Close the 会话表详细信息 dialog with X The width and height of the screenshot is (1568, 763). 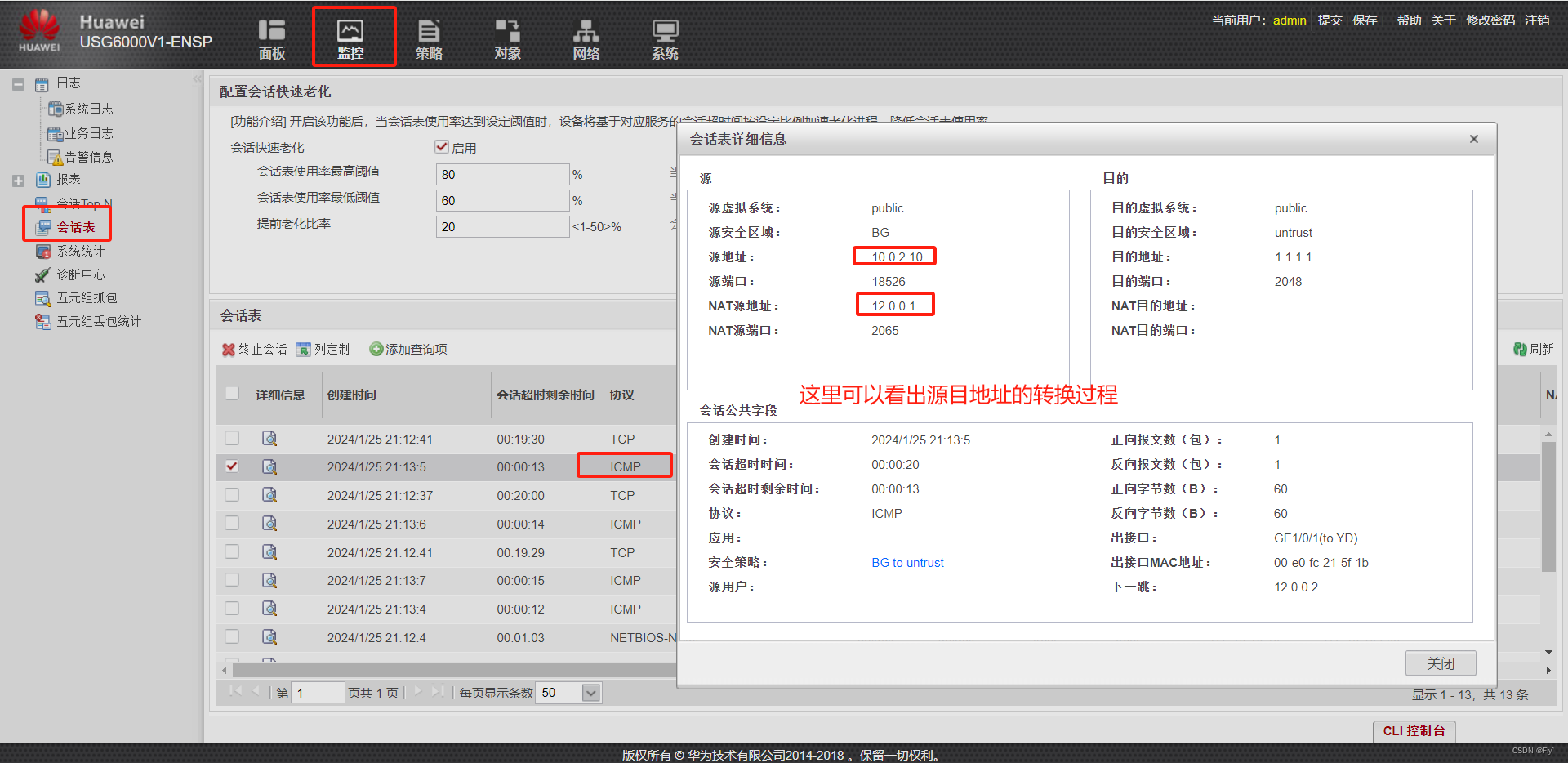[1474, 139]
